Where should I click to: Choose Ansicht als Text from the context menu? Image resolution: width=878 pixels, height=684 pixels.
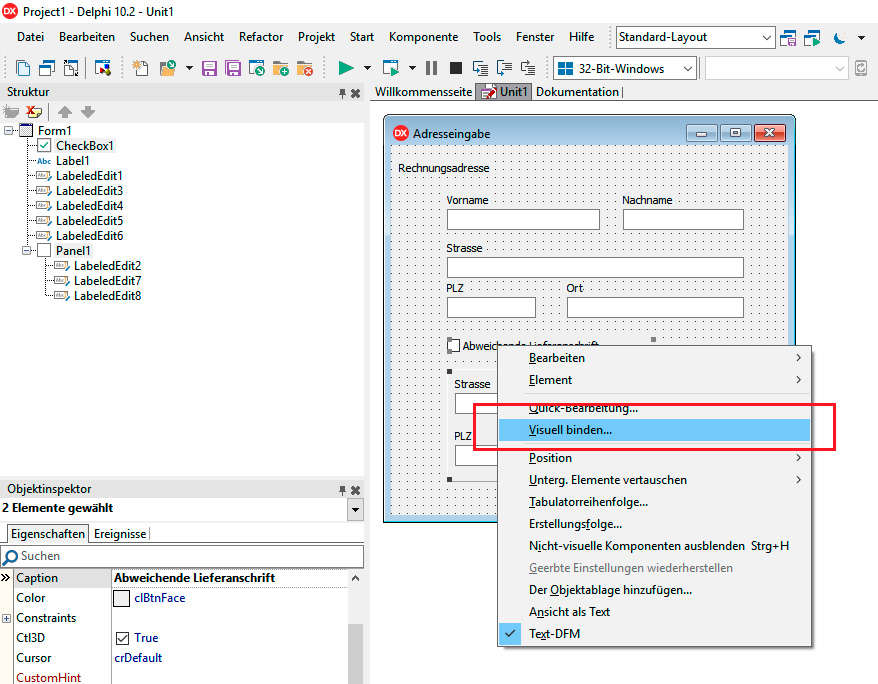[654, 612]
